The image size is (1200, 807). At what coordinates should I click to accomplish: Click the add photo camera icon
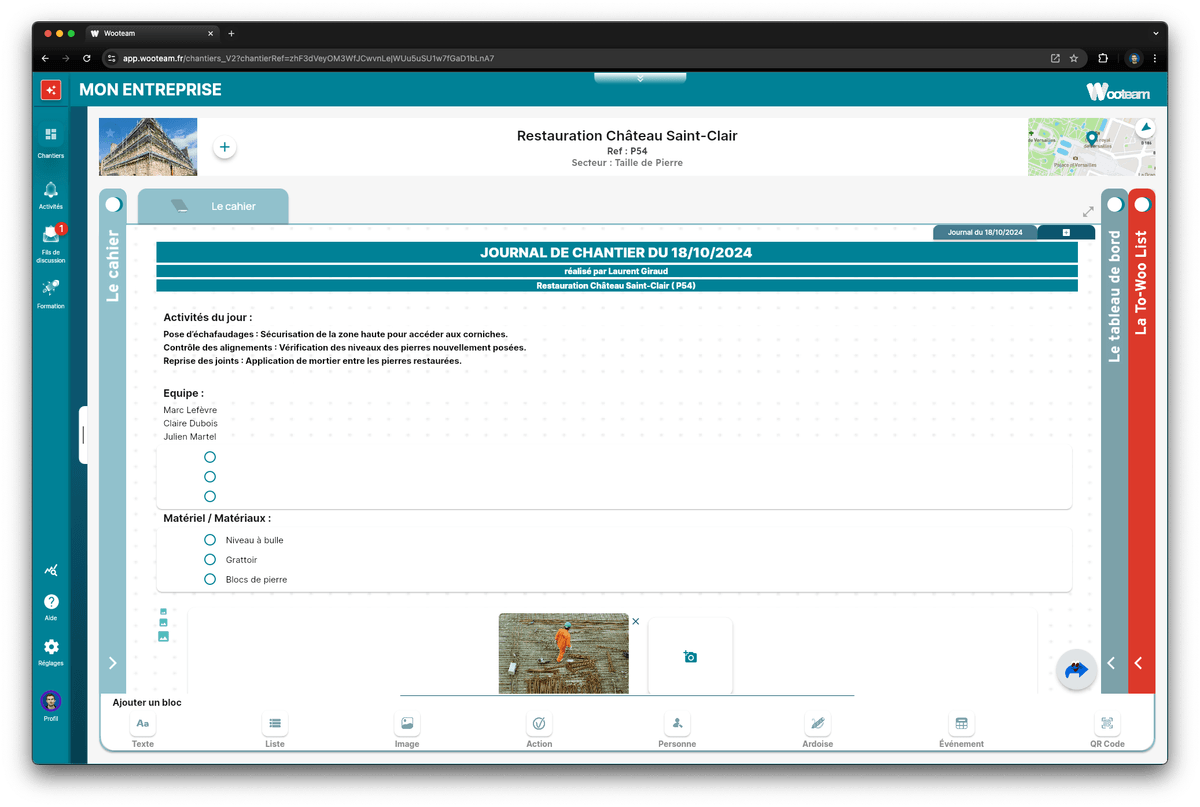[x=690, y=656]
